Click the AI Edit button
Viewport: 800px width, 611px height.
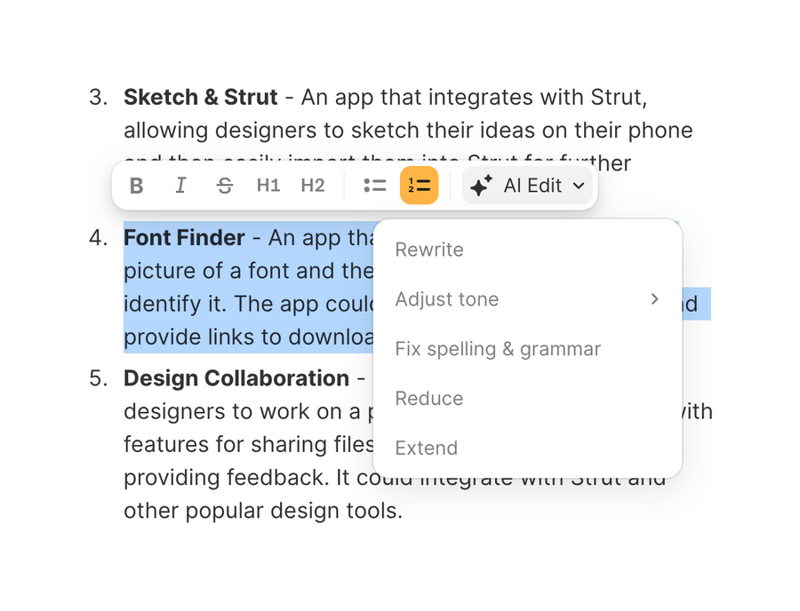click(x=527, y=185)
